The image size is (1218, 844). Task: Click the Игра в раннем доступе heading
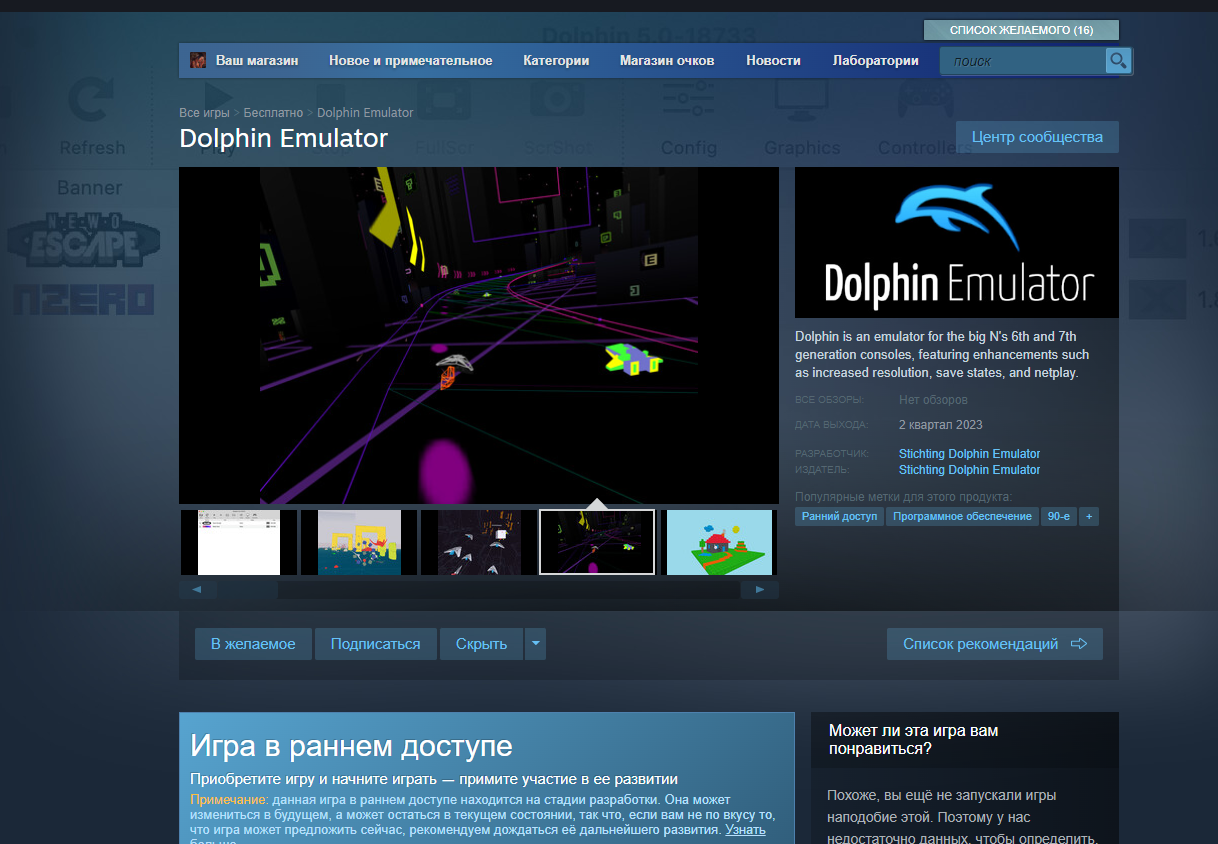point(351,746)
